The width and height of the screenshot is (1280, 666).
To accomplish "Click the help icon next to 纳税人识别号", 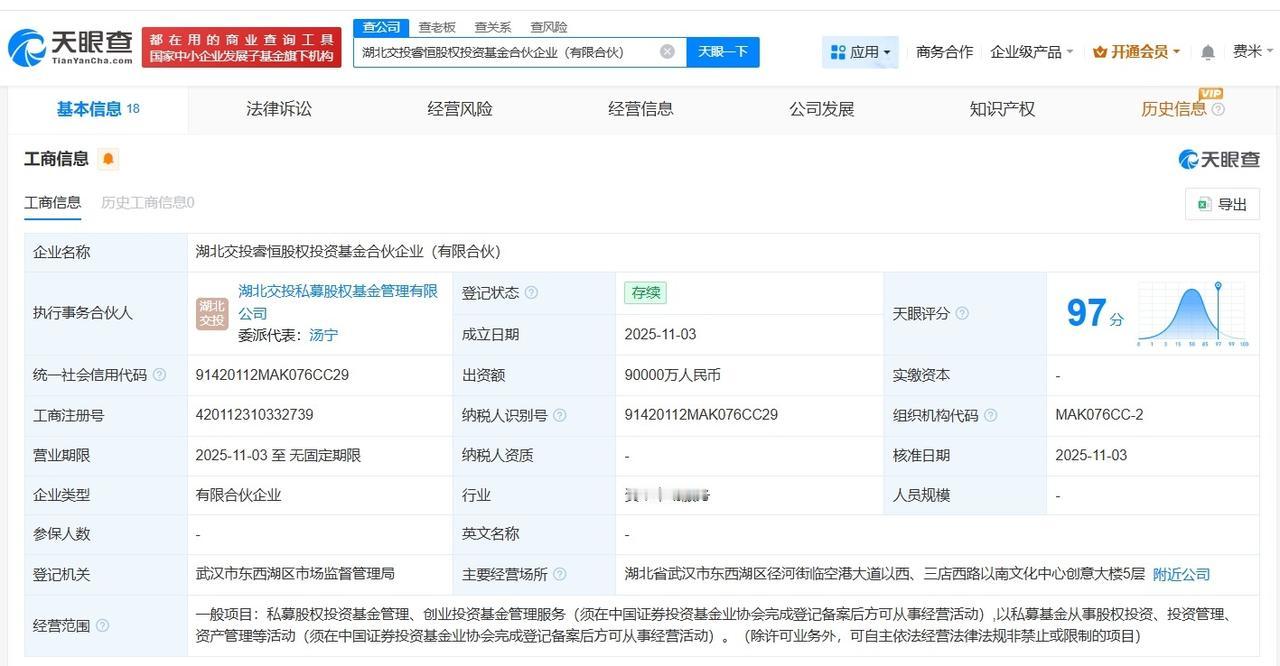I will (559, 415).
